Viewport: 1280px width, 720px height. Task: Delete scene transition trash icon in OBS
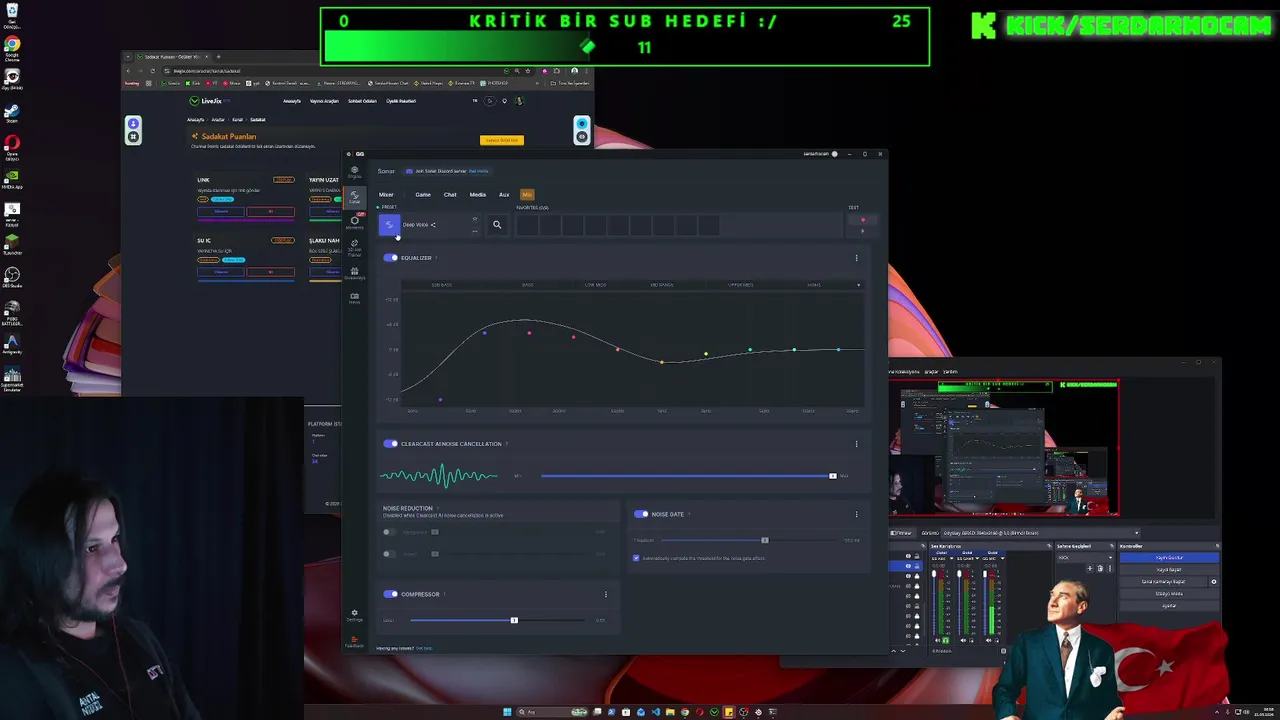click(1100, 568)
